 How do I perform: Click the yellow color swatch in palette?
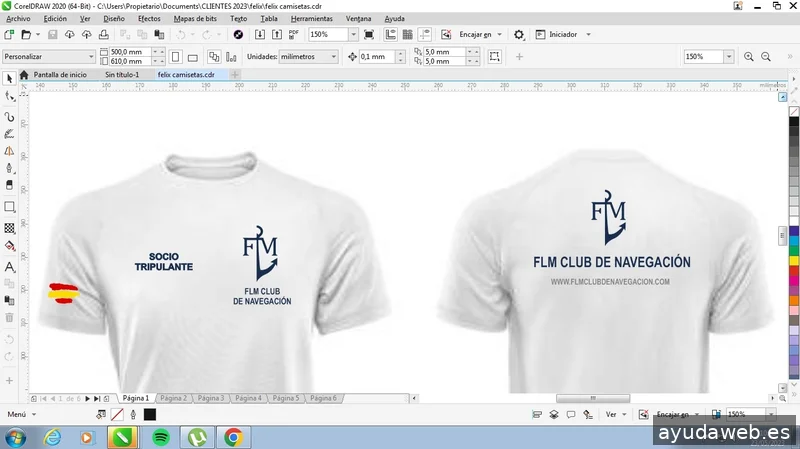(x=794, y=261)
